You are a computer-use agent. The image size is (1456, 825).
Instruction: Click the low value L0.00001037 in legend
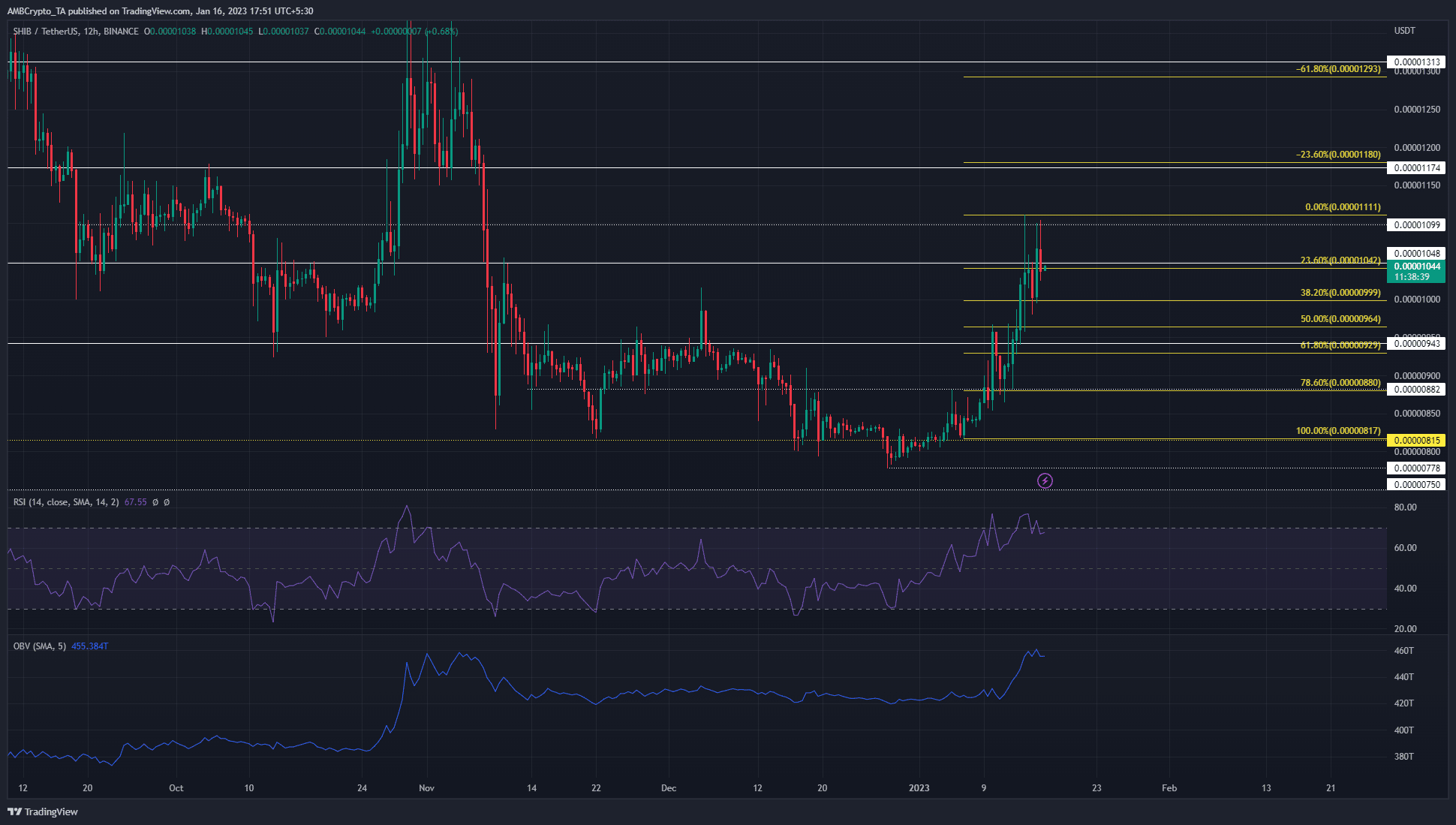point(284,32)
